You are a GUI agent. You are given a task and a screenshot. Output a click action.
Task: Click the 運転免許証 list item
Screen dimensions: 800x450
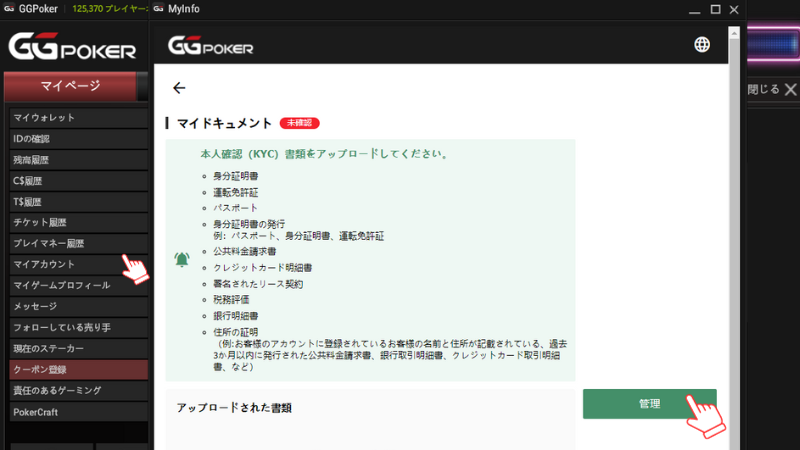[x=235, y=192]
